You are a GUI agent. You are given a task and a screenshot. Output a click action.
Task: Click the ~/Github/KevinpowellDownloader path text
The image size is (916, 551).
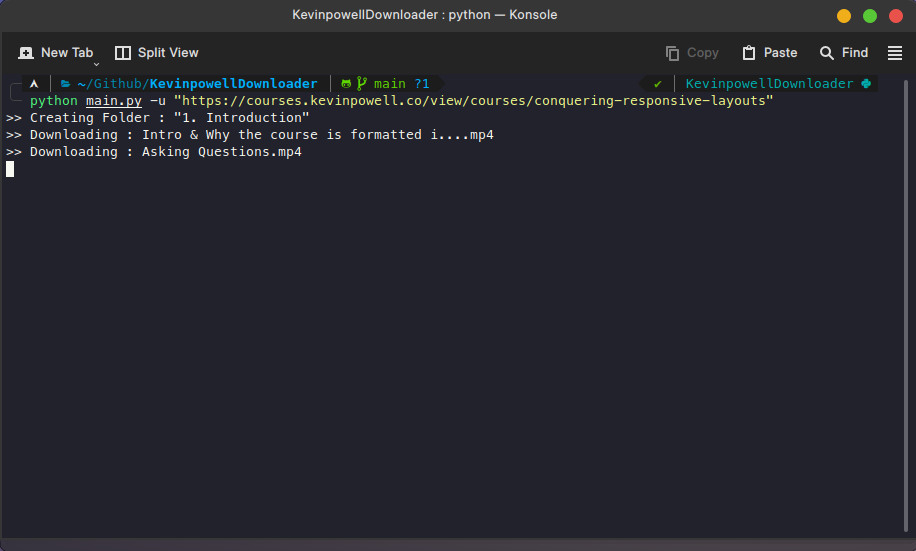pos(197,84)
